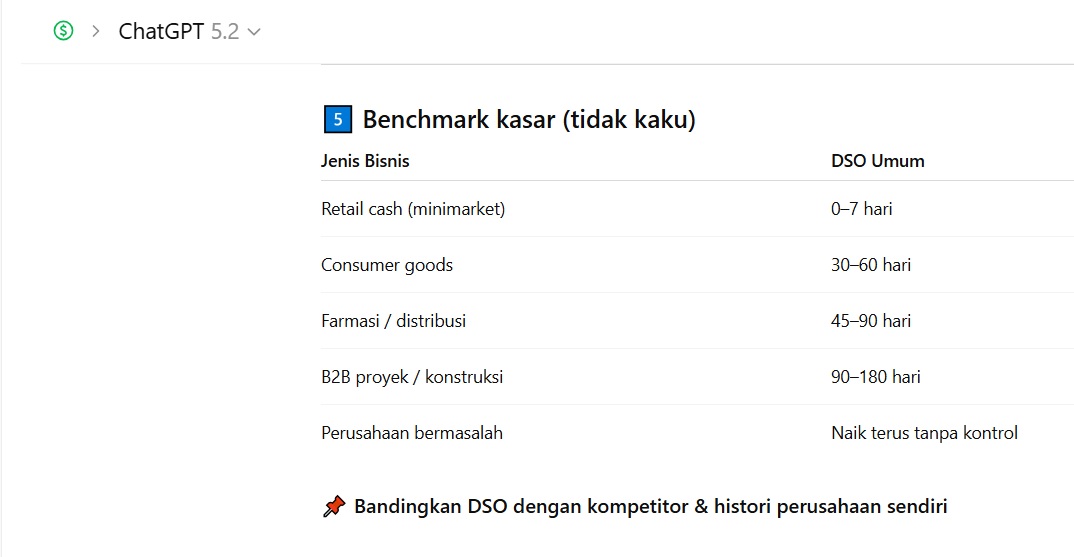Screen dimensions: 1074x557
Task: Click the "90–180 hari" value cell
Action: click(x=875, y=377)
